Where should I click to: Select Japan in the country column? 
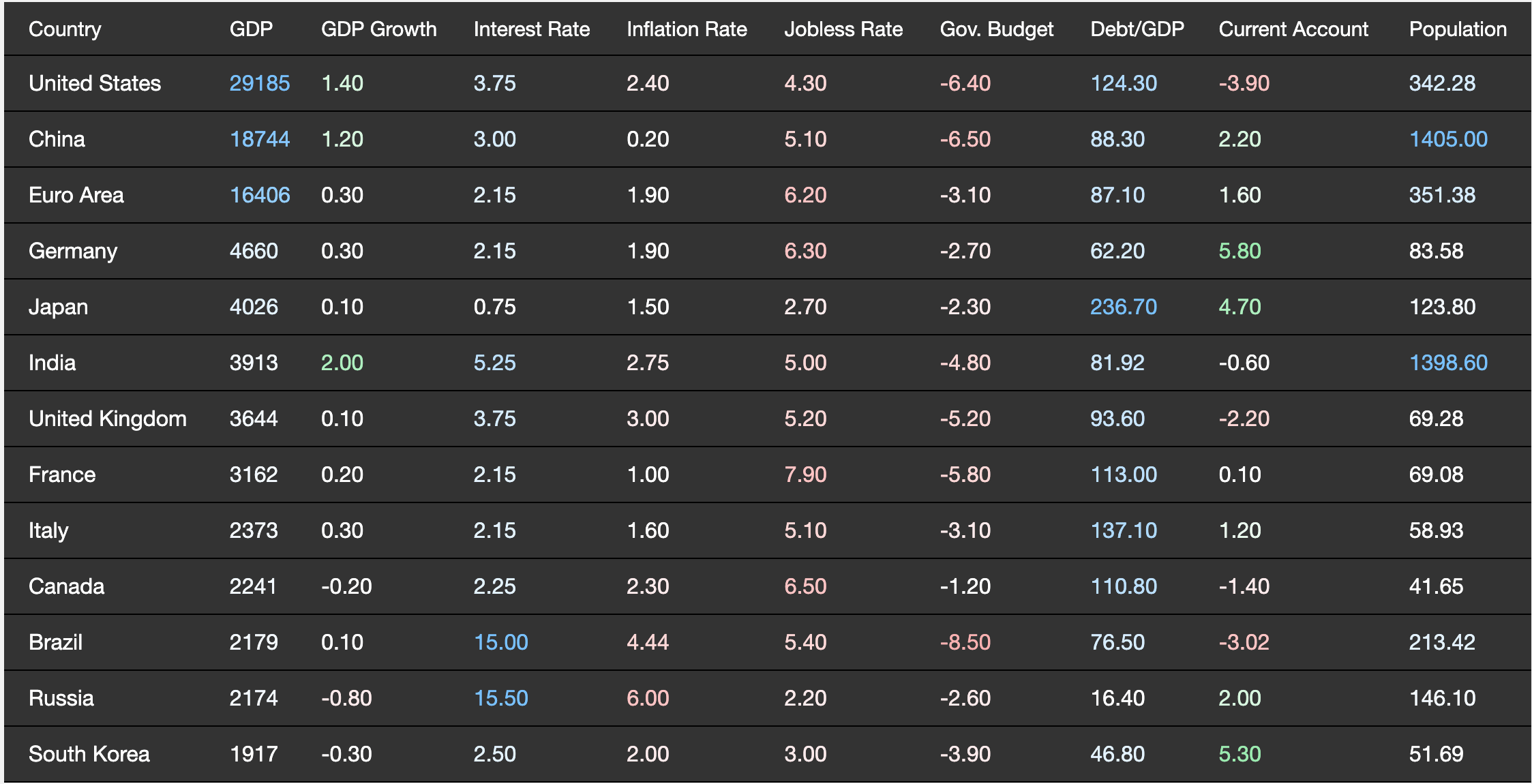58,307
